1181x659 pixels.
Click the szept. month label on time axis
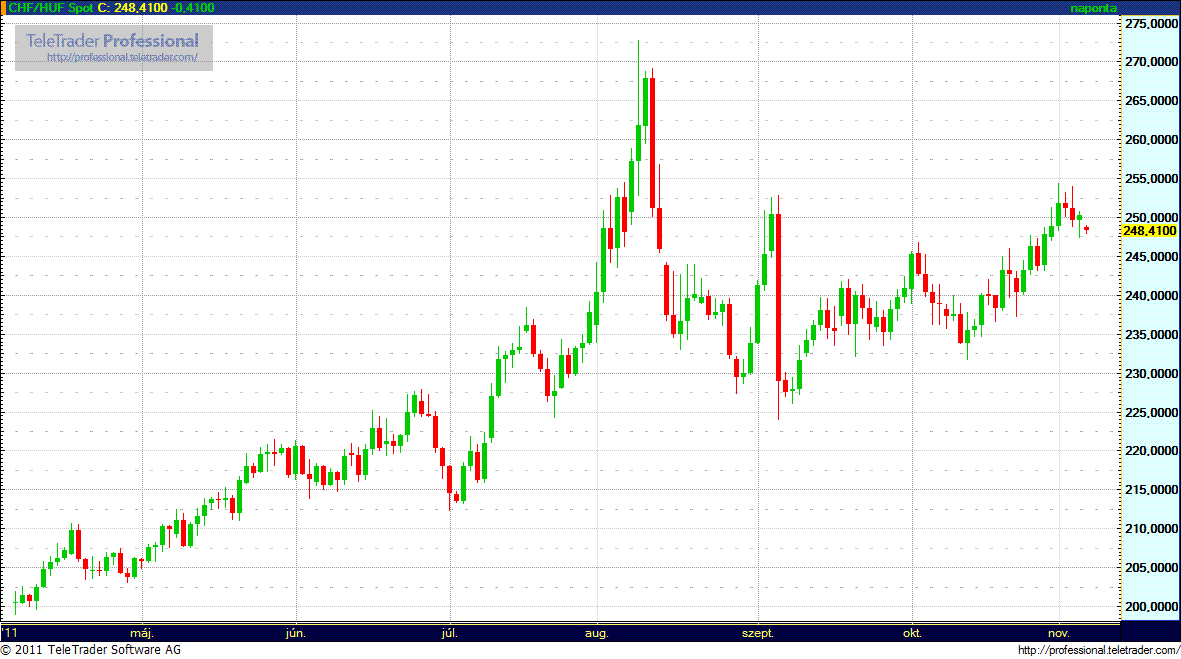pyautogui.click(x=758, y=633)
